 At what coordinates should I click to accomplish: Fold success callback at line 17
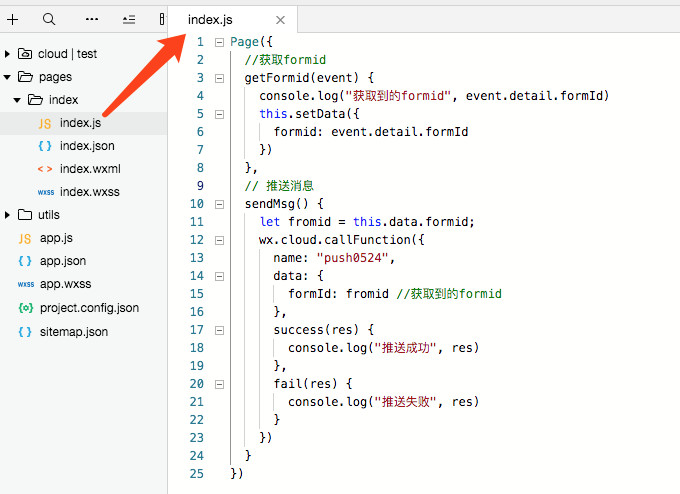(220, 330)
